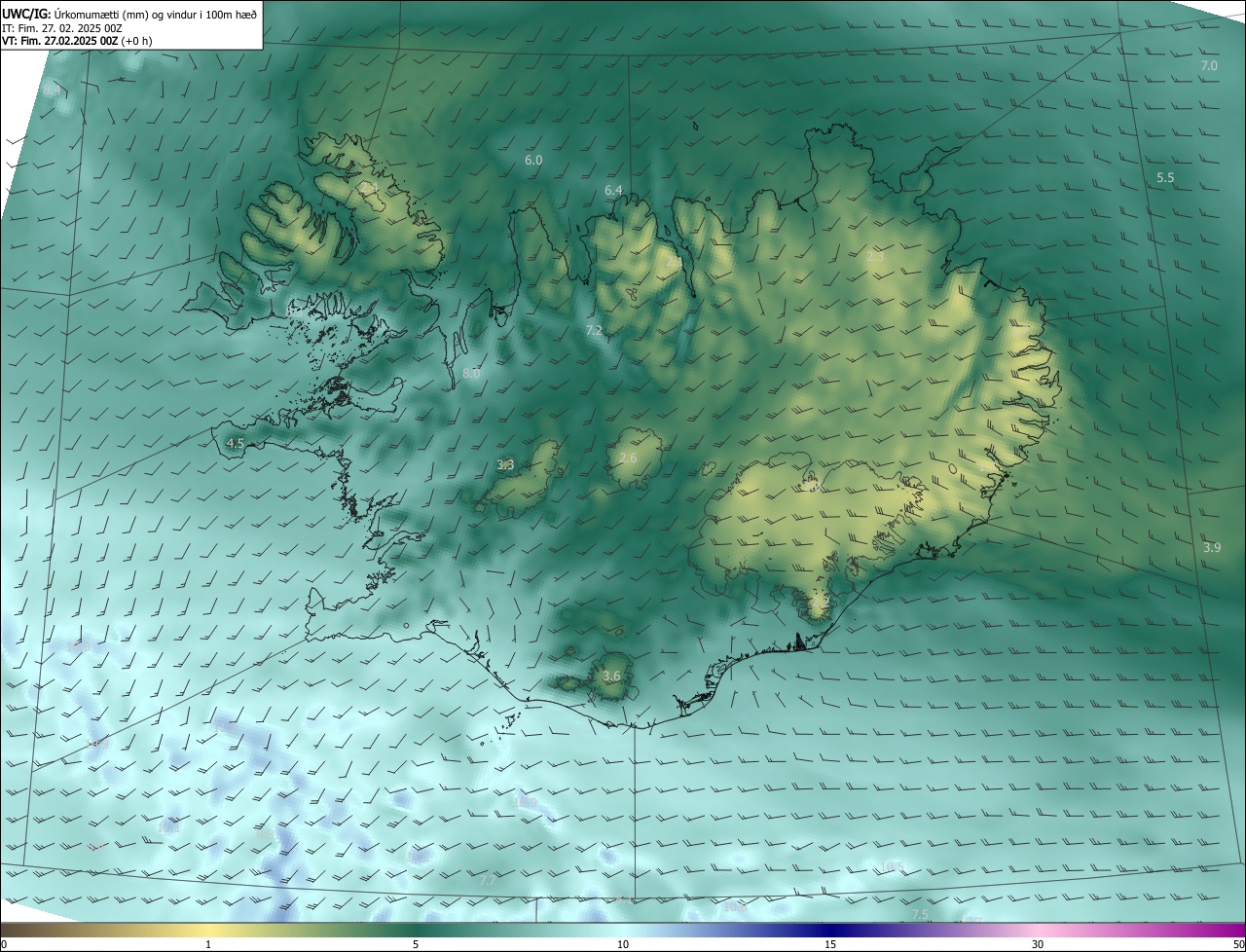Click the green 5 mm colorbar mark
The height and width of the screenshot is (952, 1246).
tap(416, 944)
